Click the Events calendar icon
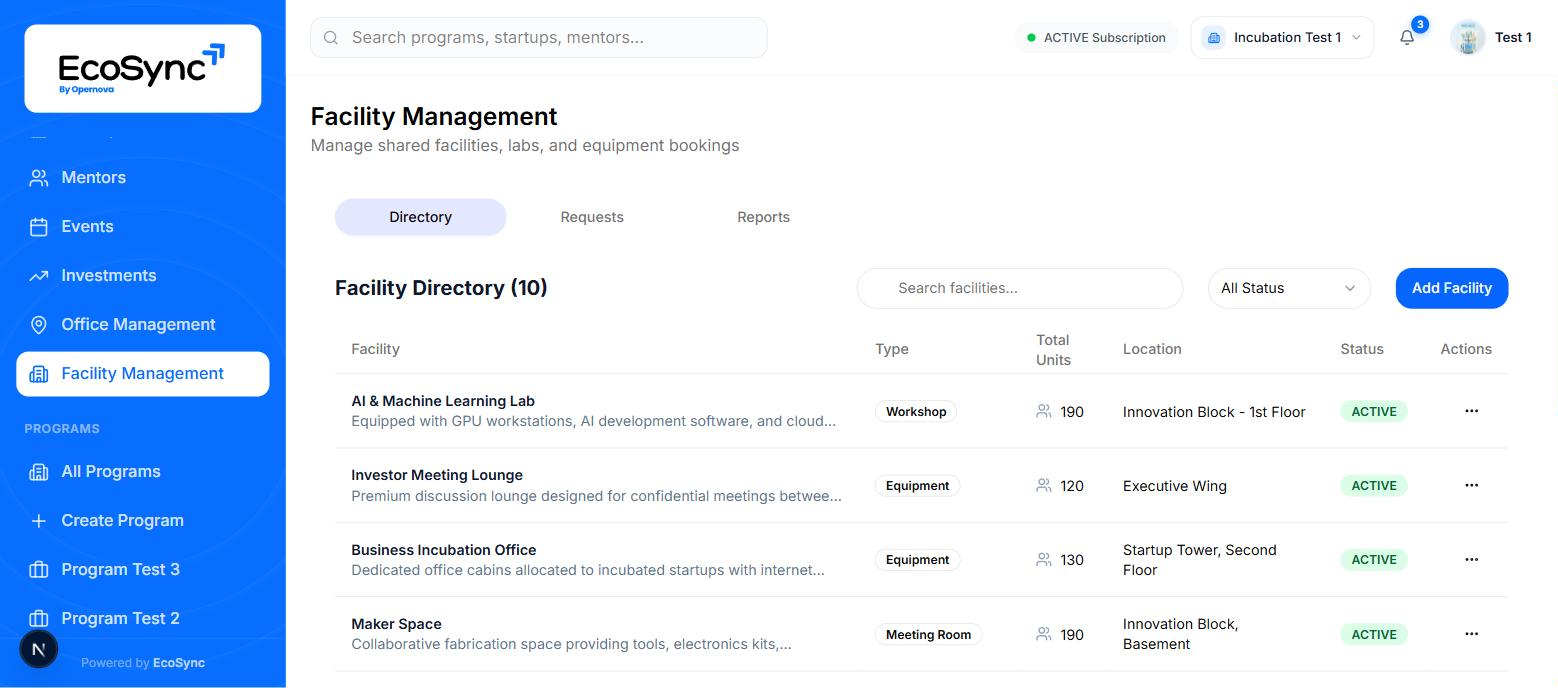Image resolution: width=1558 pixels, height=688 pixels. point(39,227)
